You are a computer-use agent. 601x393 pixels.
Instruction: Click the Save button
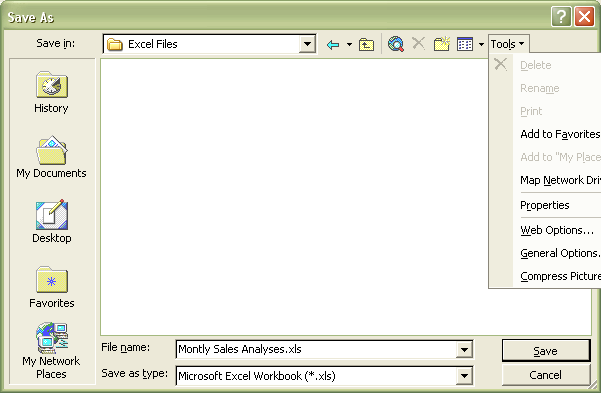pos(546,350)
